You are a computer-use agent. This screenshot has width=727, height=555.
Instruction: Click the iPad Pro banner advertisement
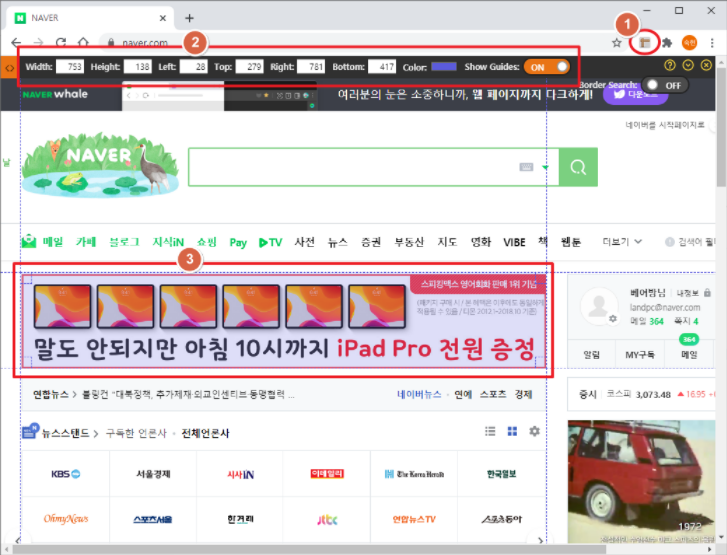click(x=284, y=321)
